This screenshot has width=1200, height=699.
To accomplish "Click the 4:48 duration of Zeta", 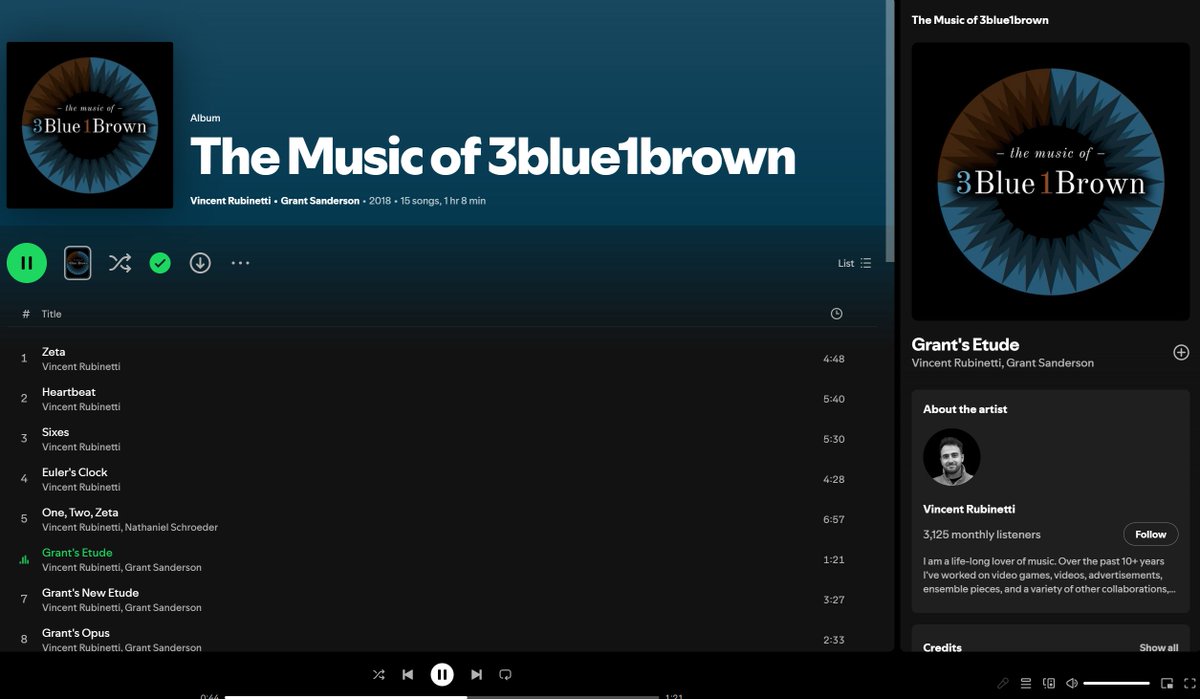I will click(834, 359).
